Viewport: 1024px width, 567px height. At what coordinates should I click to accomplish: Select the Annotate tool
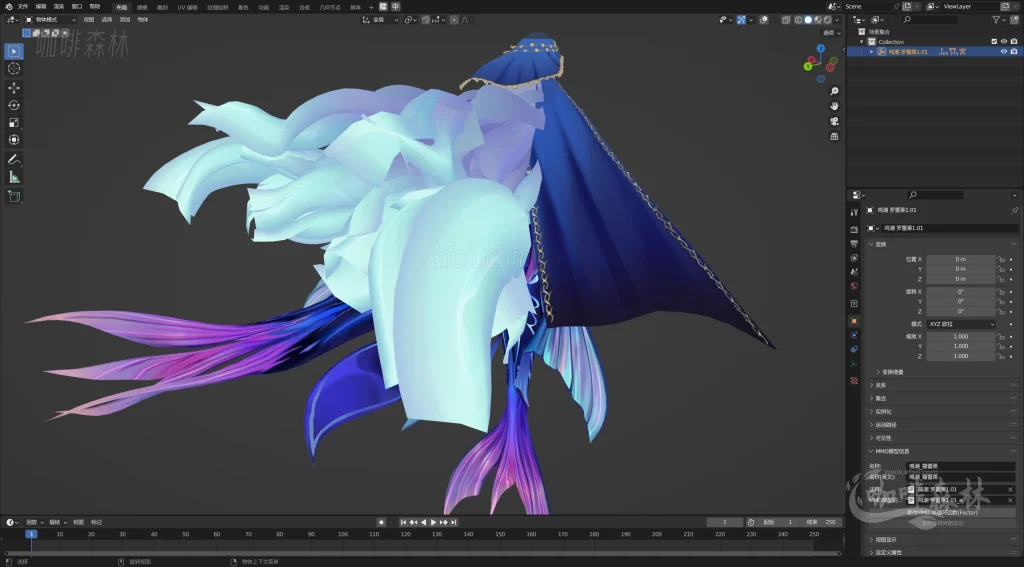(14, 159)
